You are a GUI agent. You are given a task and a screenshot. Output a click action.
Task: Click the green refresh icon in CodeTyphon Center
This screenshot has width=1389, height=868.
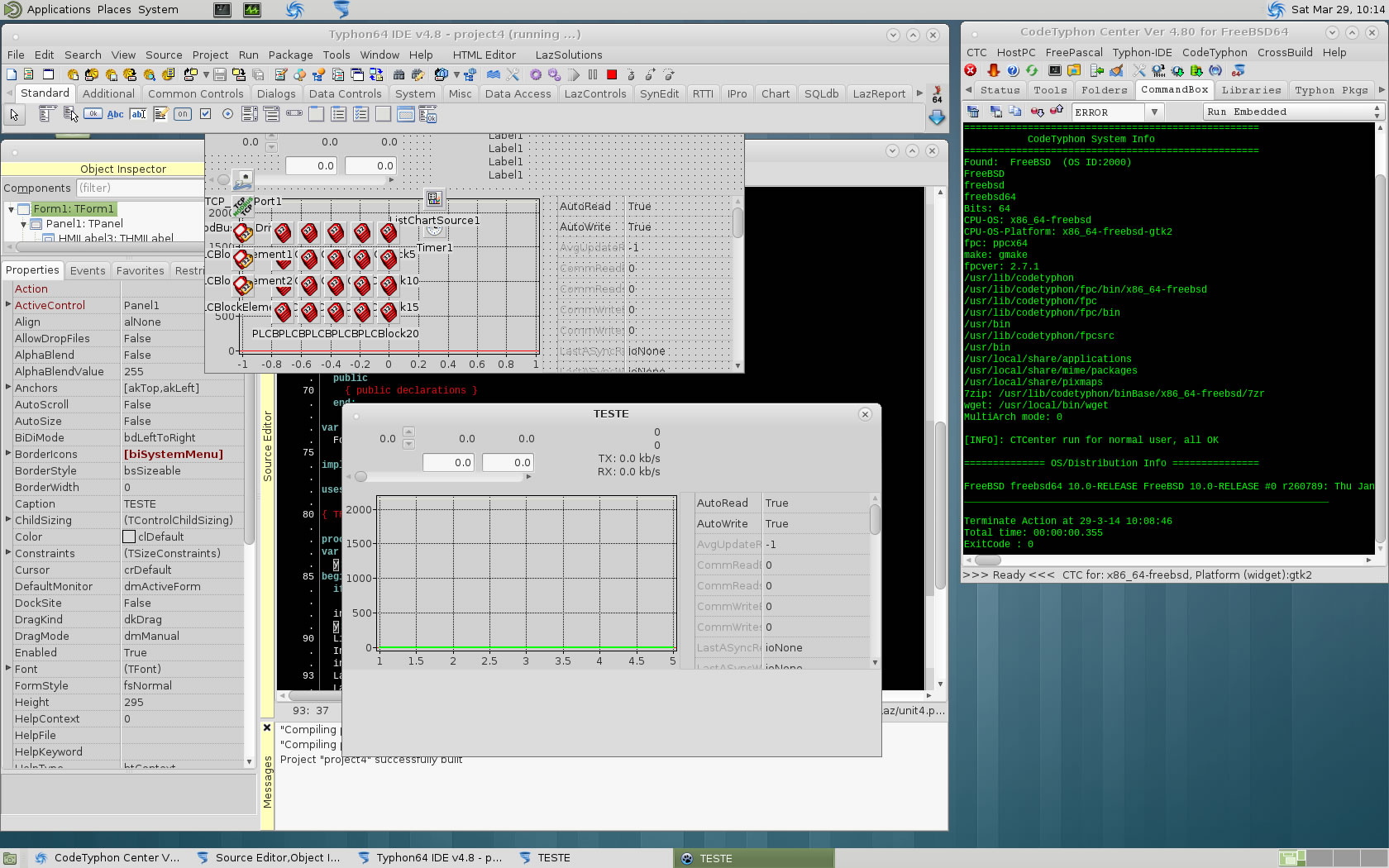tap(1032, 70)
